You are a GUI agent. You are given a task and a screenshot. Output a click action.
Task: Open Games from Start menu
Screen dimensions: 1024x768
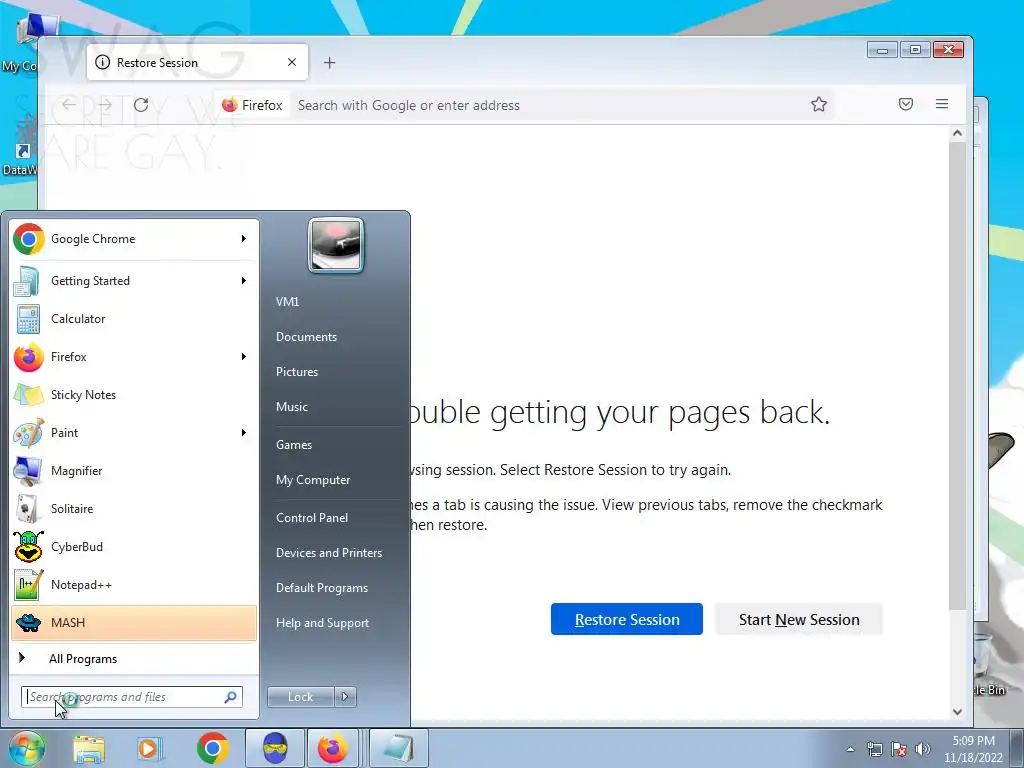pos(294,445)
